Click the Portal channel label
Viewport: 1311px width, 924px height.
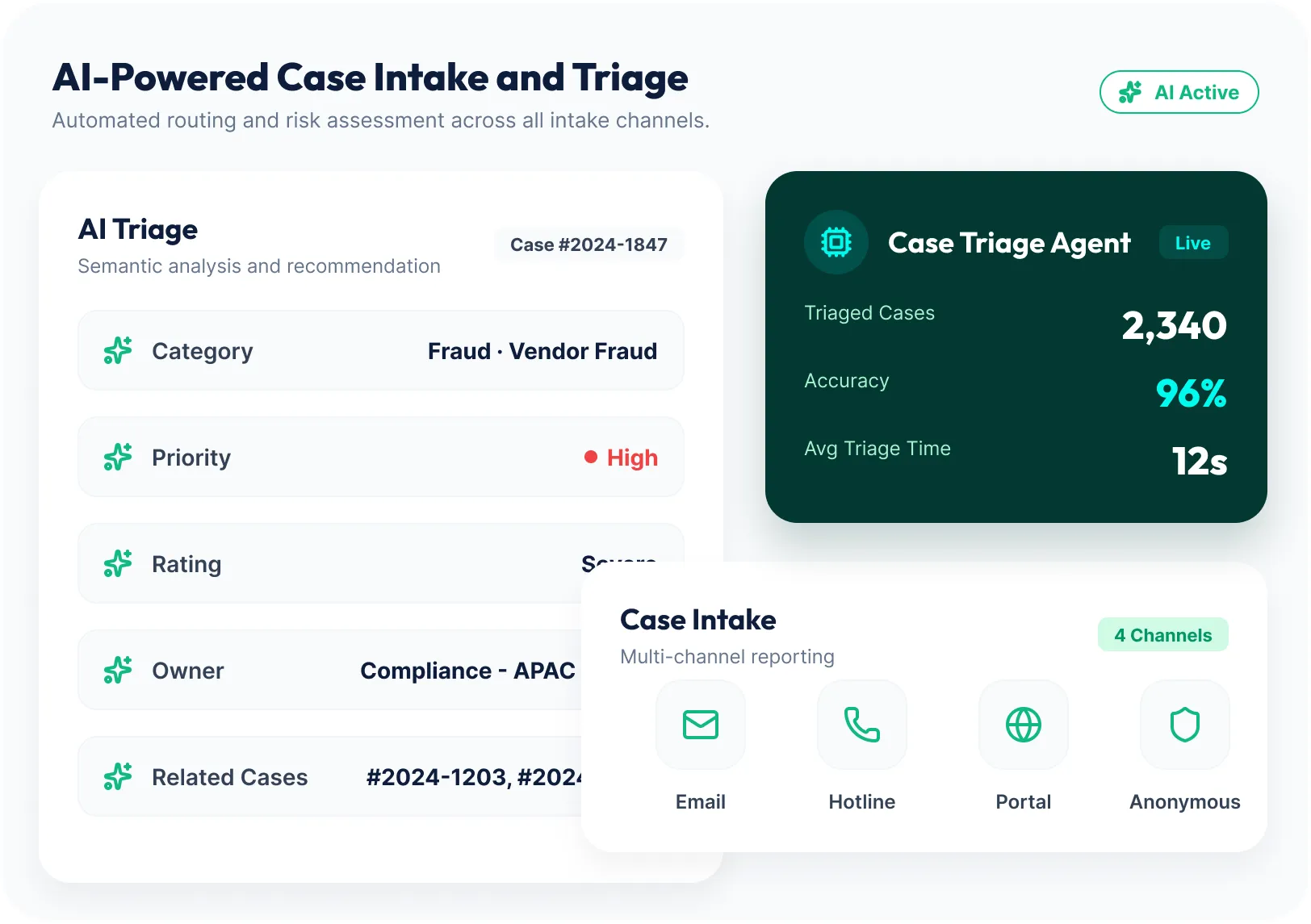[x=1024, y=801]
